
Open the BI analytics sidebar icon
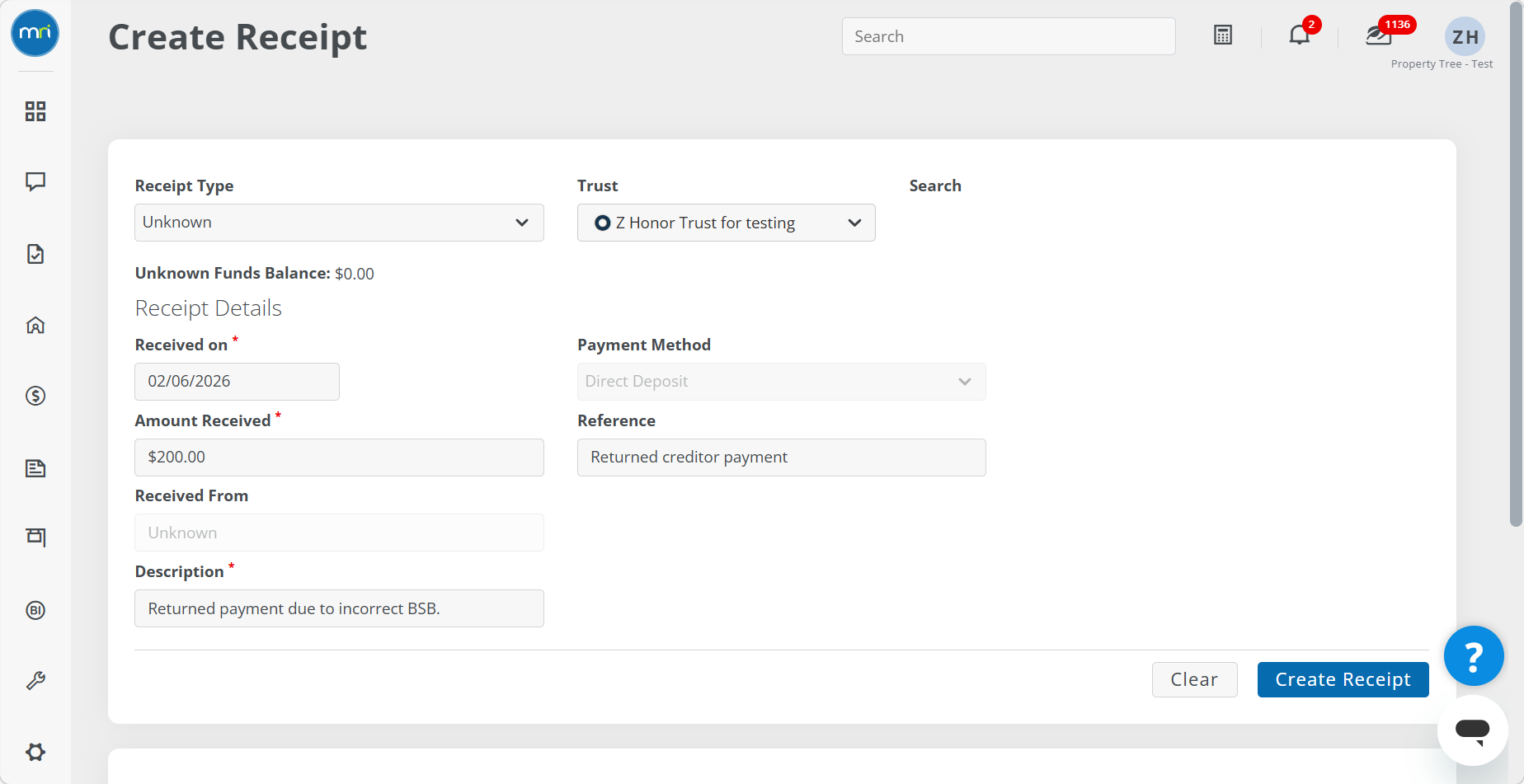tap(35, 610)
